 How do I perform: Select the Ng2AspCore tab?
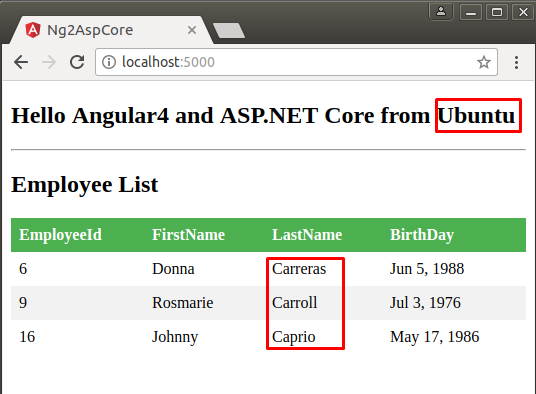click(111, 30)
